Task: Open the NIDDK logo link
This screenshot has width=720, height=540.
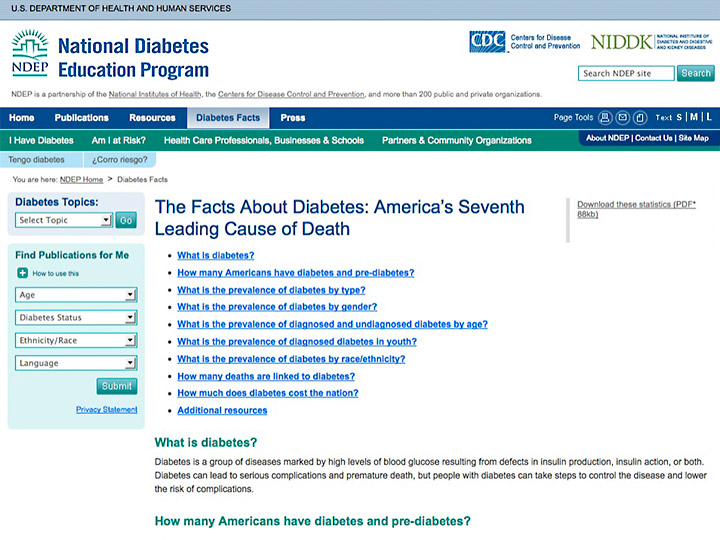Action: (x=650, y=42)
